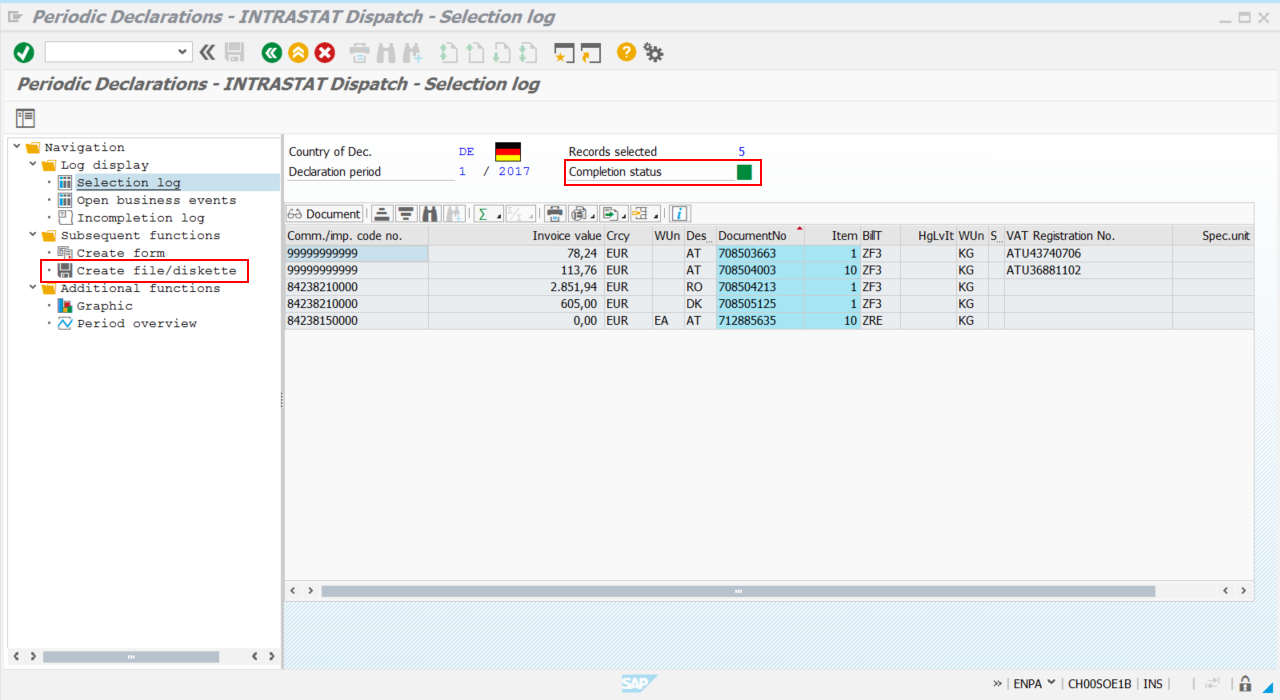The height and width of the screenshot is (700, 1280).
Task: Click the green Enter checkmark icon
Action: pos(24,52)
